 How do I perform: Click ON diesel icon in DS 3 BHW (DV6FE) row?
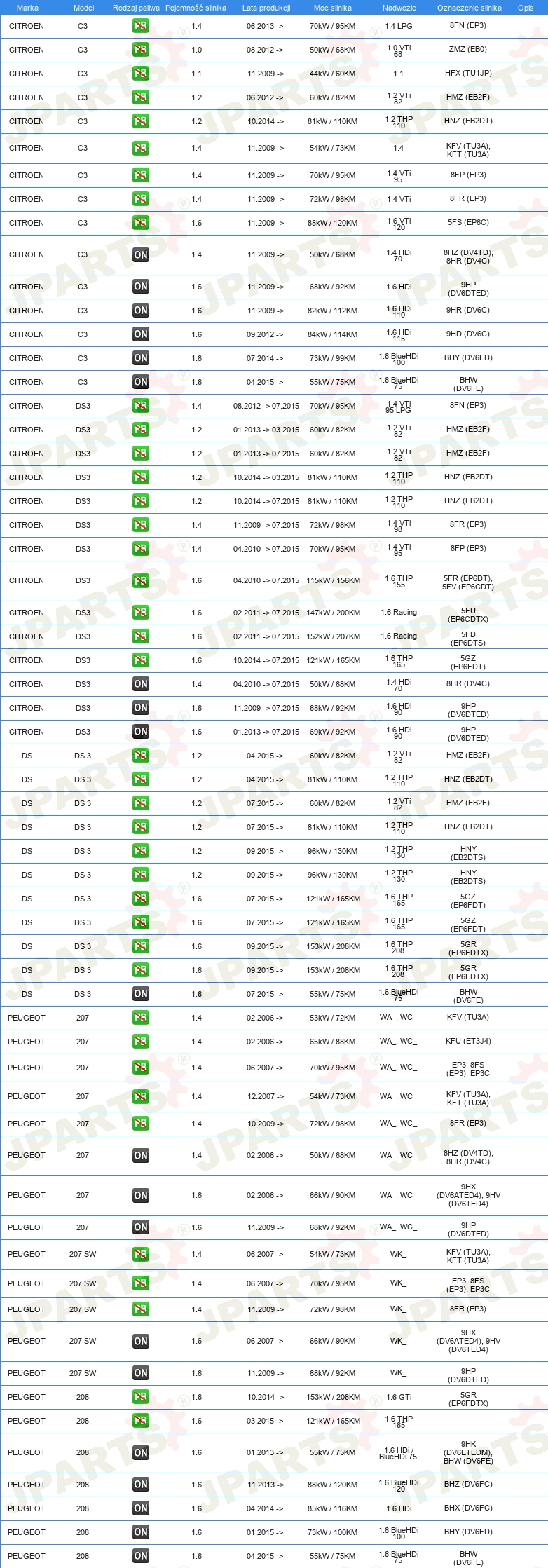[141, 994]
